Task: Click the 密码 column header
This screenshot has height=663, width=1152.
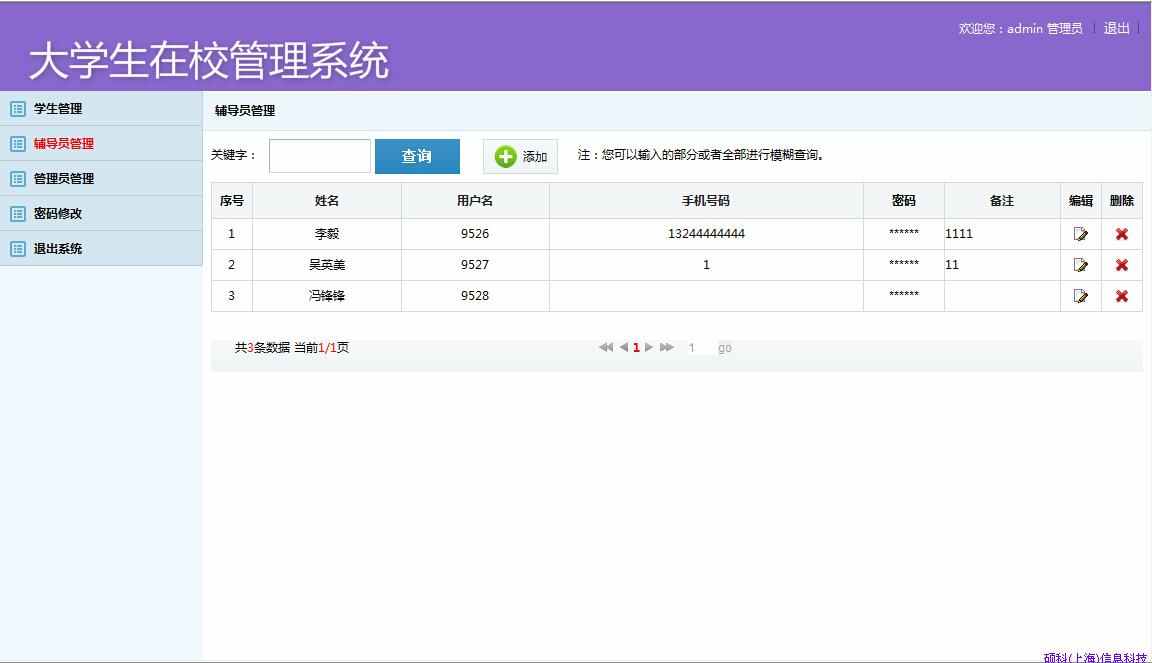Action: 904,201
